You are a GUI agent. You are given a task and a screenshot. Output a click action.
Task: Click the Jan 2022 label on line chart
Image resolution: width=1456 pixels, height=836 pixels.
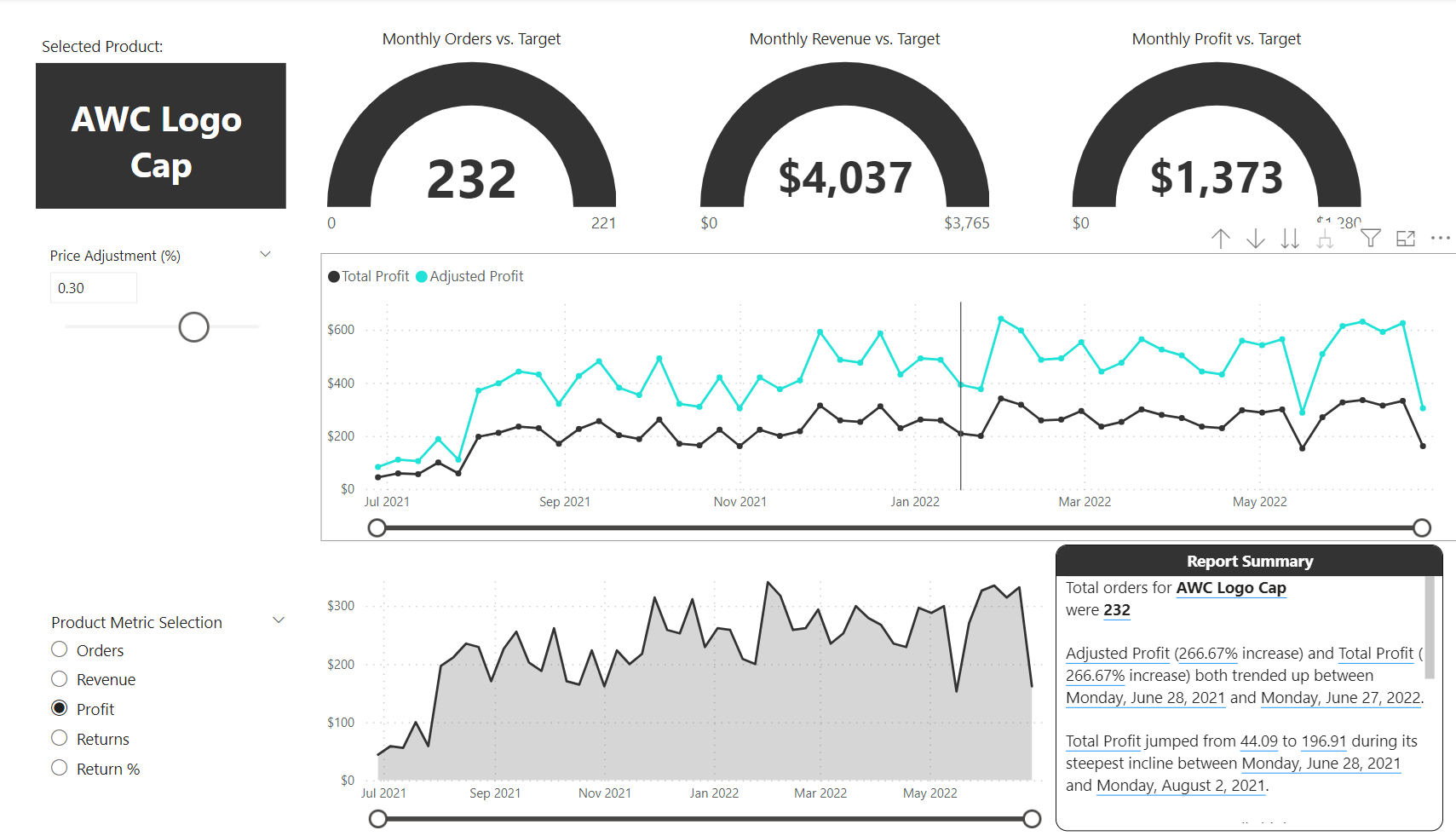pyautogui.click(x=915, y=502)
